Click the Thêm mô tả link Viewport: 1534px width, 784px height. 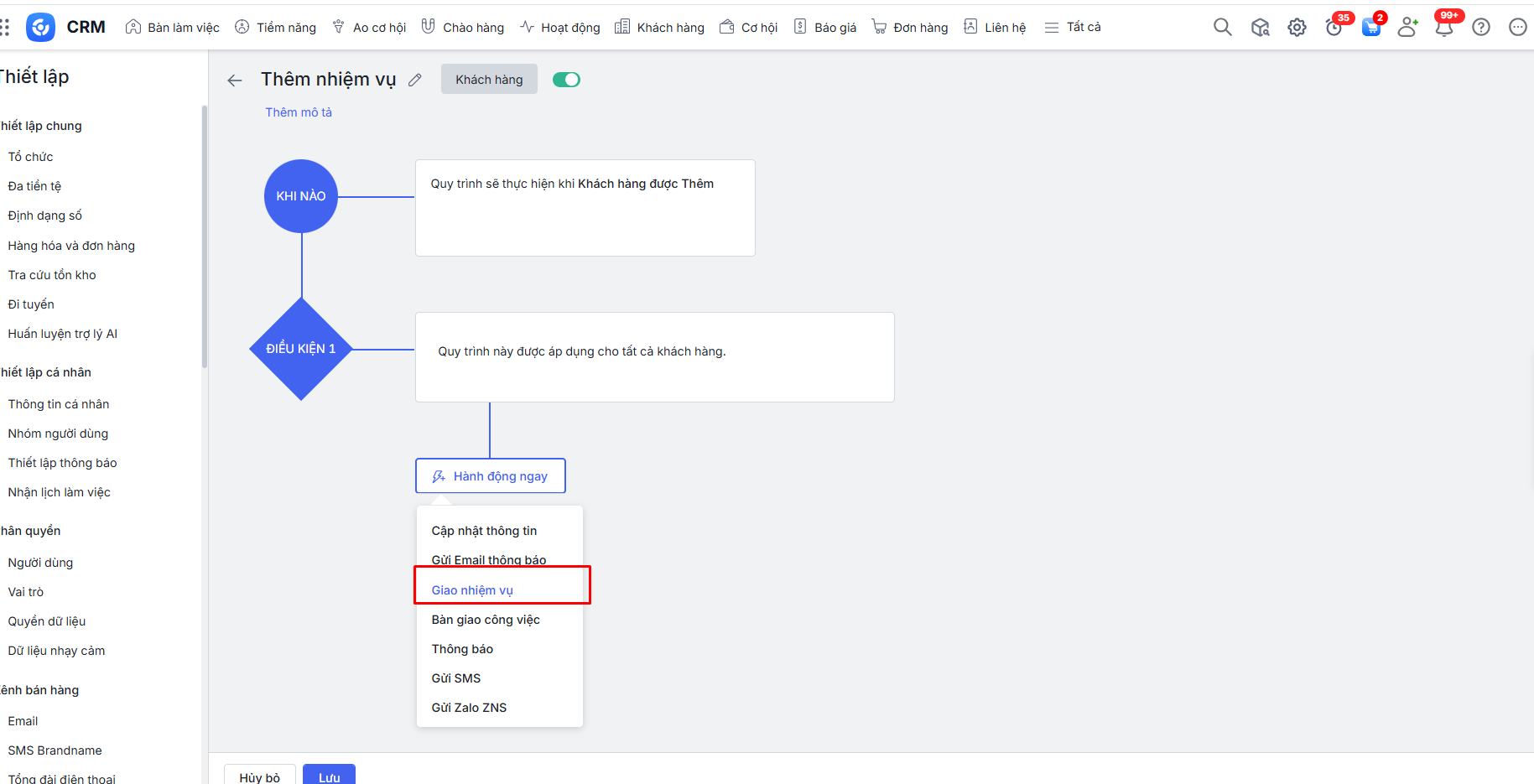click(x=299, y=112)
